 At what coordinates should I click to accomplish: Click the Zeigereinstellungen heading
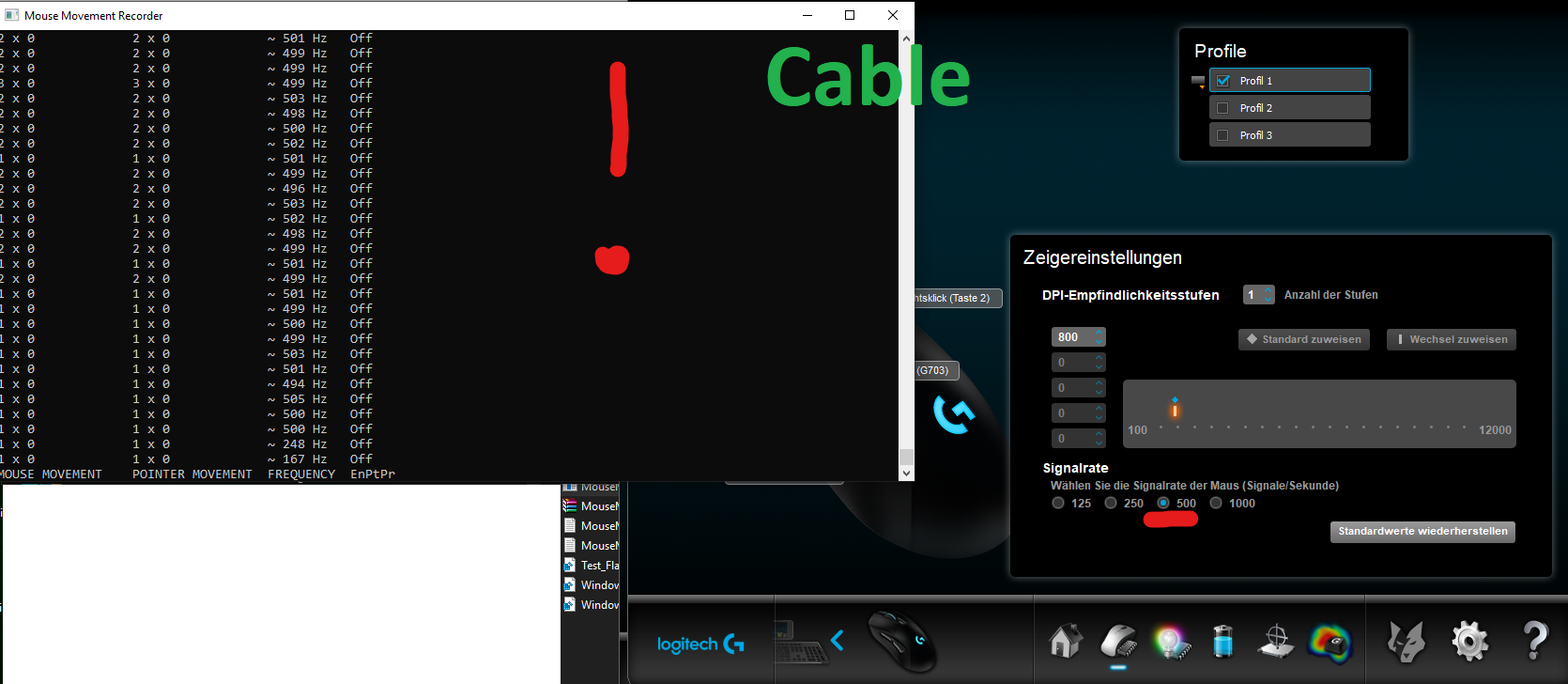click(1102, 257)
